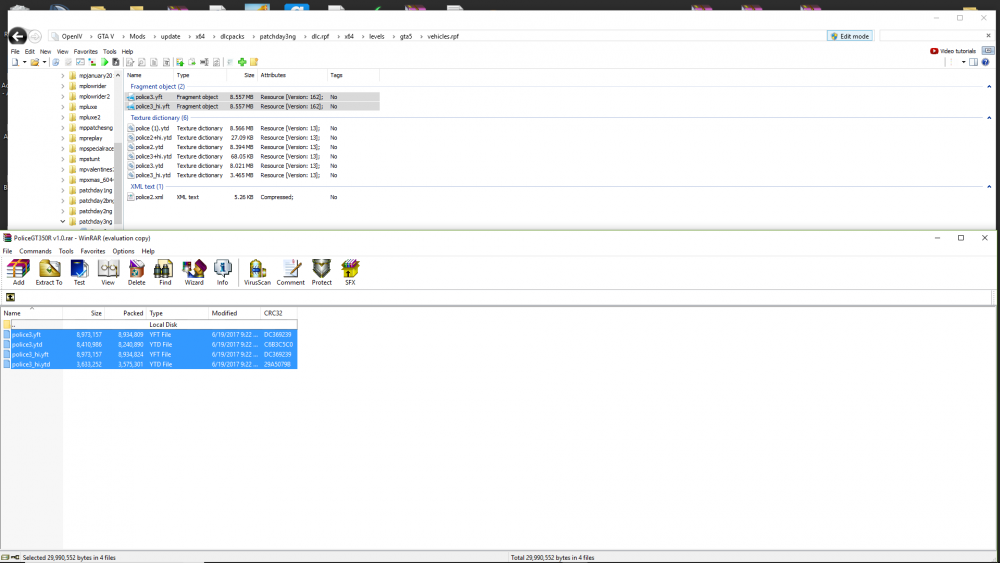Click the WinRAR Protect shield icon
The image size is (1000, 563).
click(321, 272)
